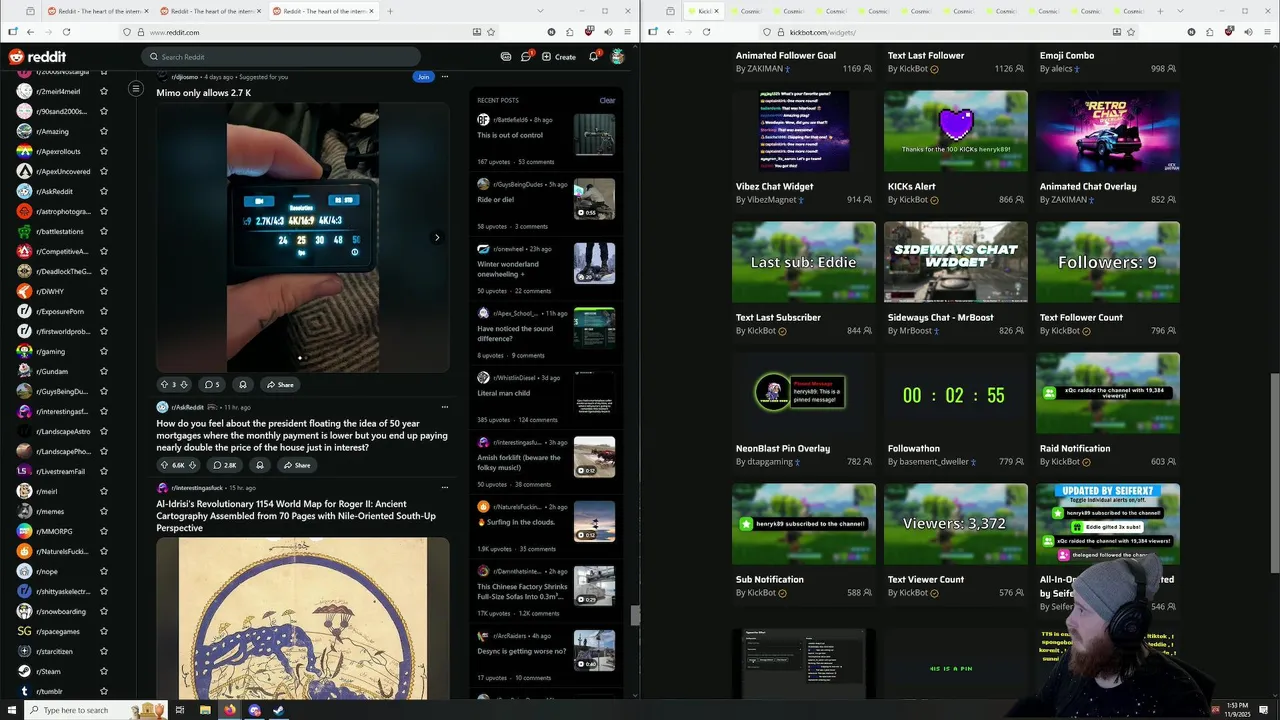The image size is (1280, 720).
Task: Upvote the Mimo only allows 2.7 K post
Action: (164, 384)
